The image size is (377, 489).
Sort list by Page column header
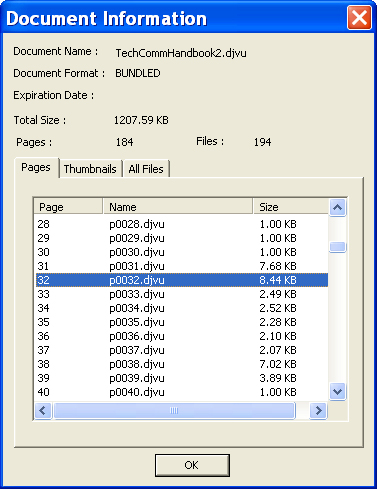[68, 207]
